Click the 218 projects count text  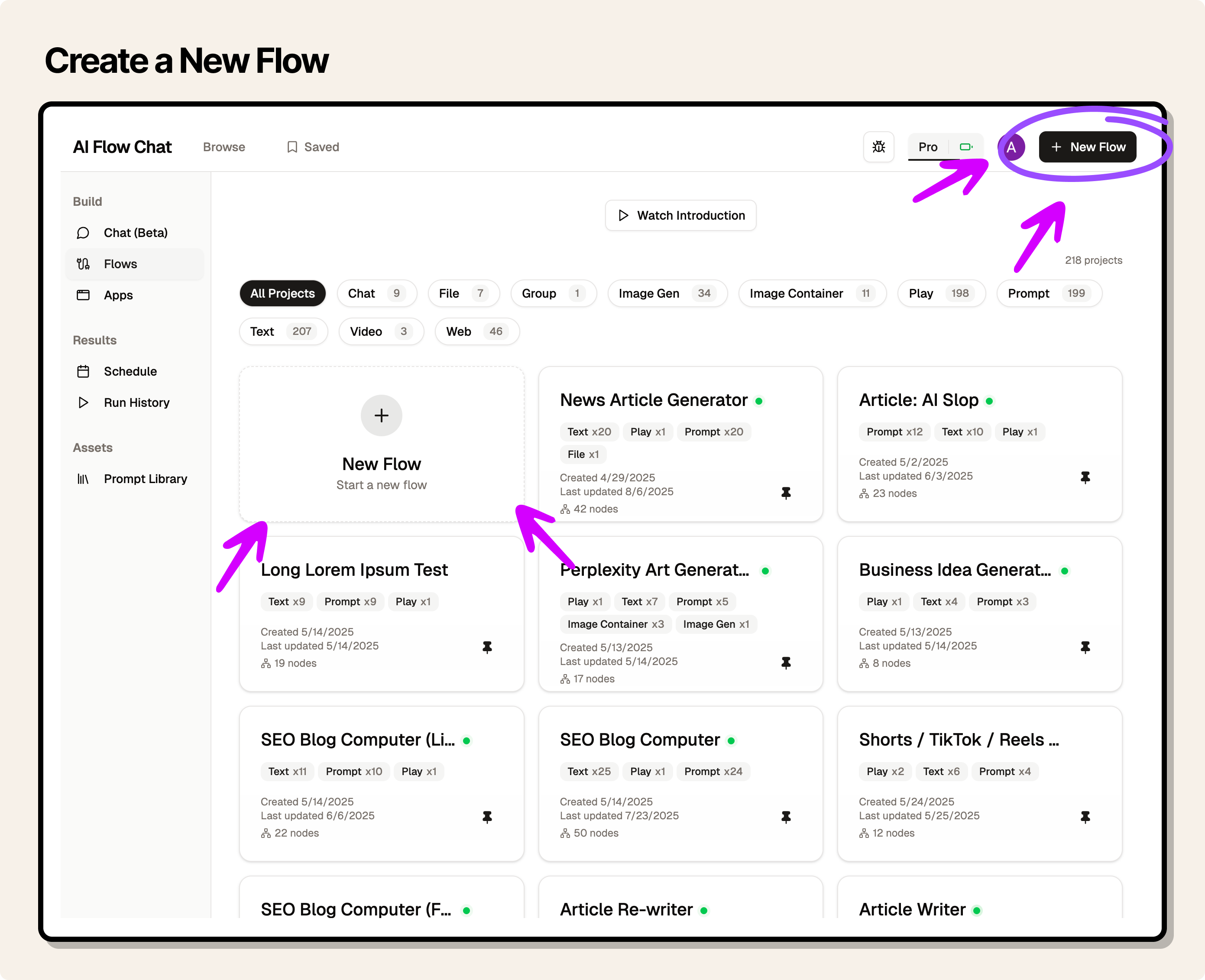click(x=1093, y=260)
